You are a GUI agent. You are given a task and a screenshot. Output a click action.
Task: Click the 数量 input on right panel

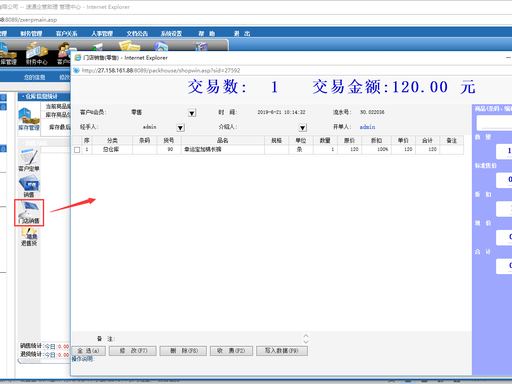tap(504, 152)
